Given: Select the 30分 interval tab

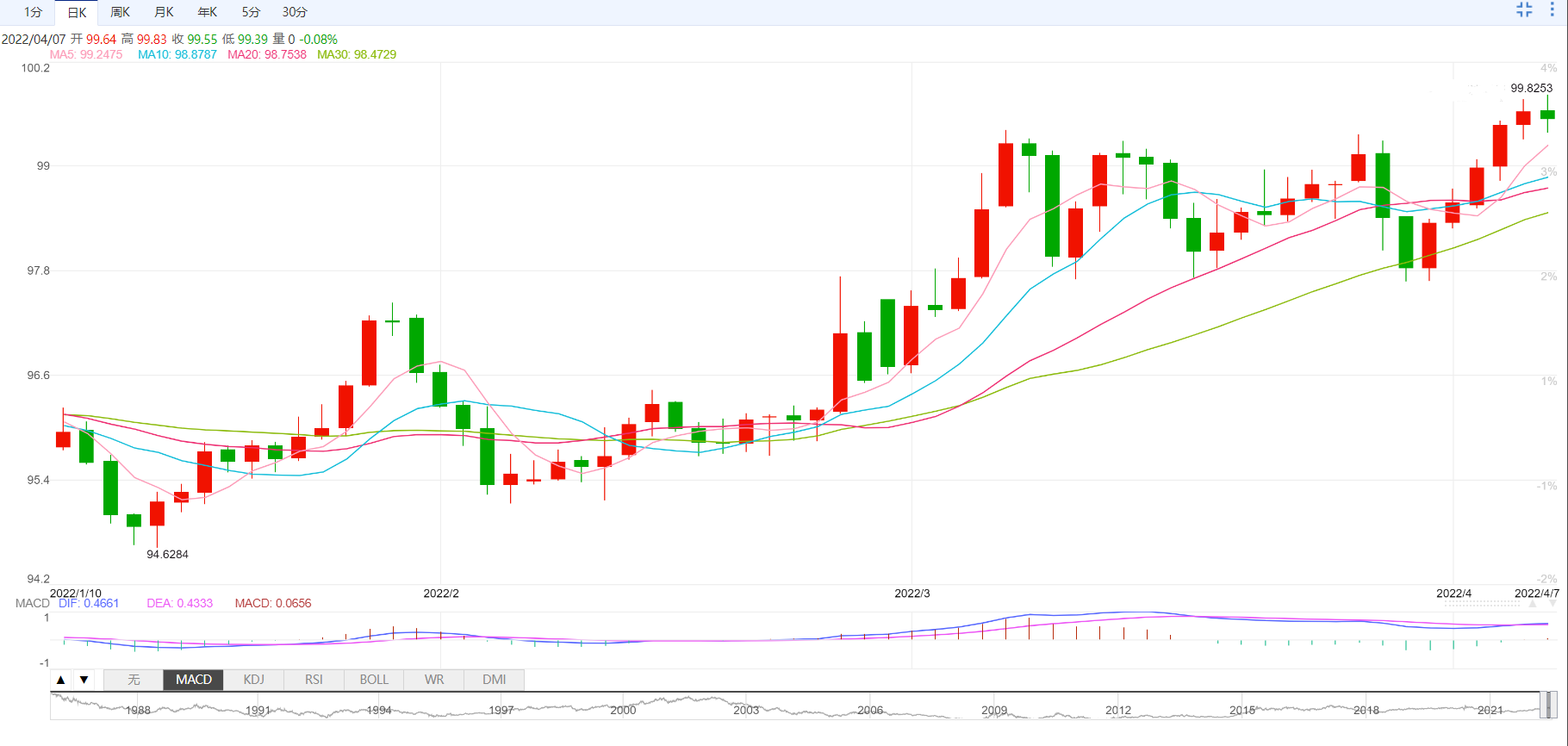Looking at the screenshot, I should tap(295, 12).
